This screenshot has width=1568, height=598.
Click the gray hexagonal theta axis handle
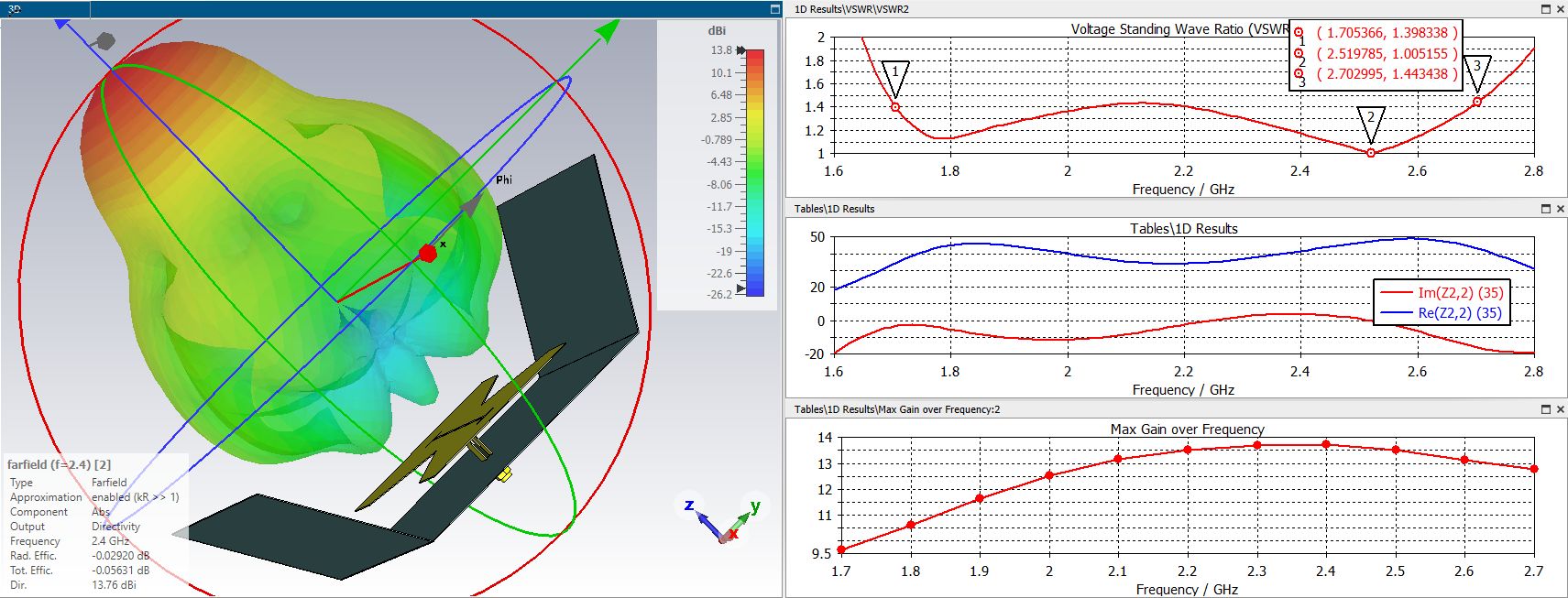pyautogui.click(x=105, y=41)
